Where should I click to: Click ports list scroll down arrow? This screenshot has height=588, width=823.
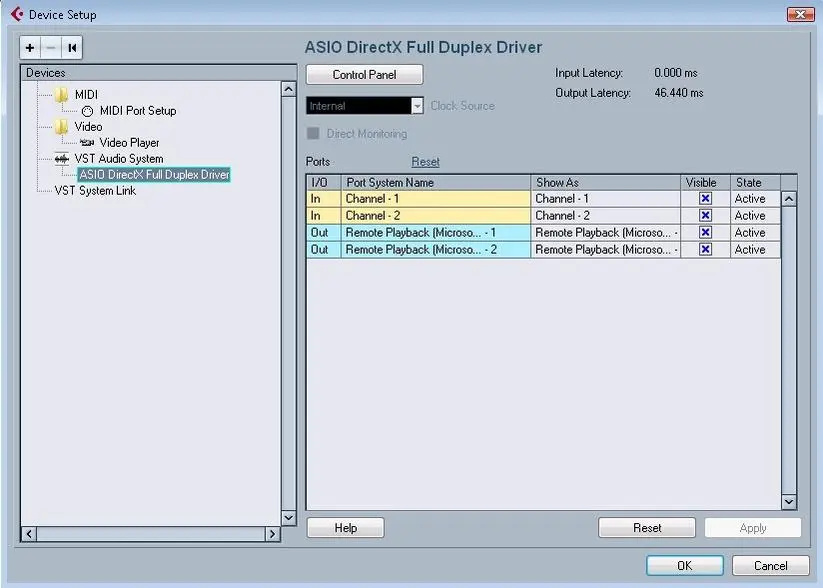click(x=788, y=502)
